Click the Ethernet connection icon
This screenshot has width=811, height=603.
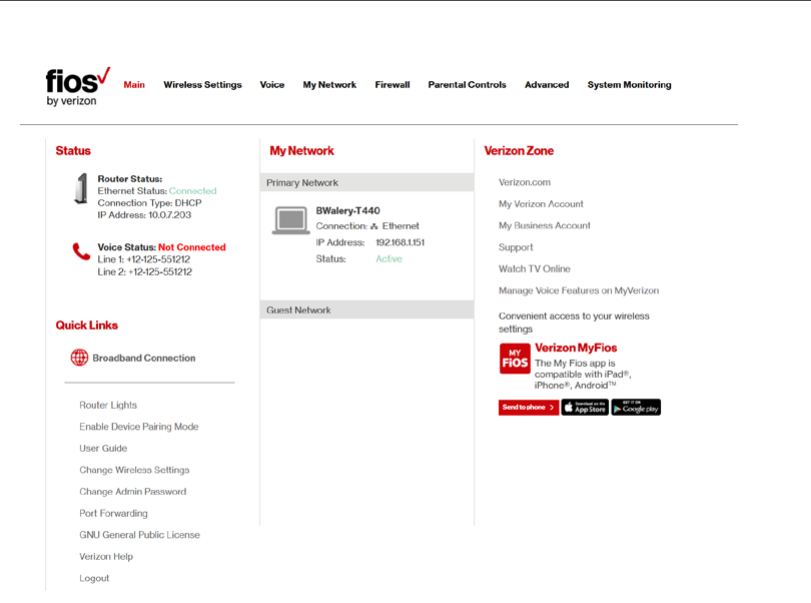(x=374, y=227)
